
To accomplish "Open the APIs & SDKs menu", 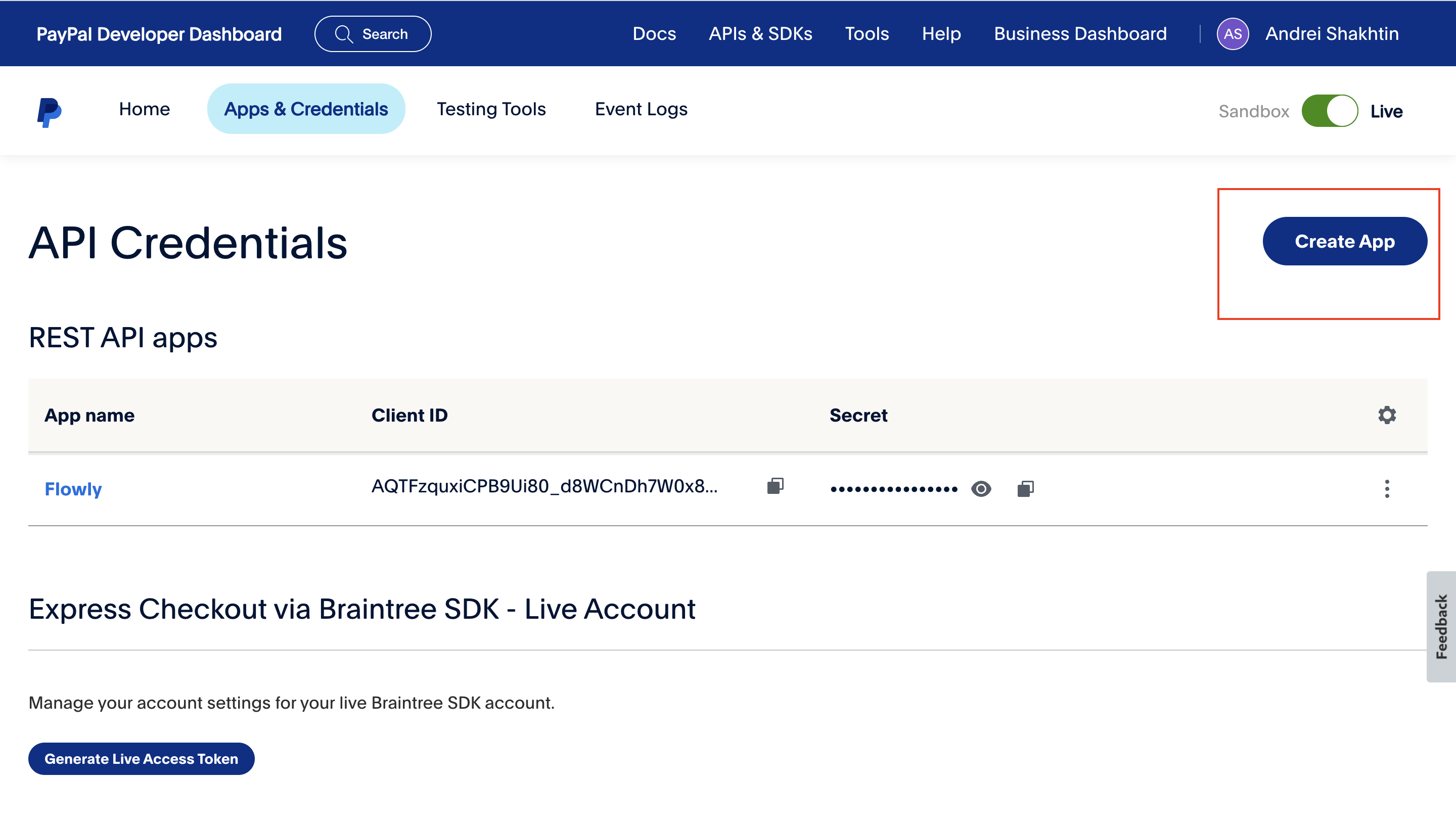I will tap(760, 34).
